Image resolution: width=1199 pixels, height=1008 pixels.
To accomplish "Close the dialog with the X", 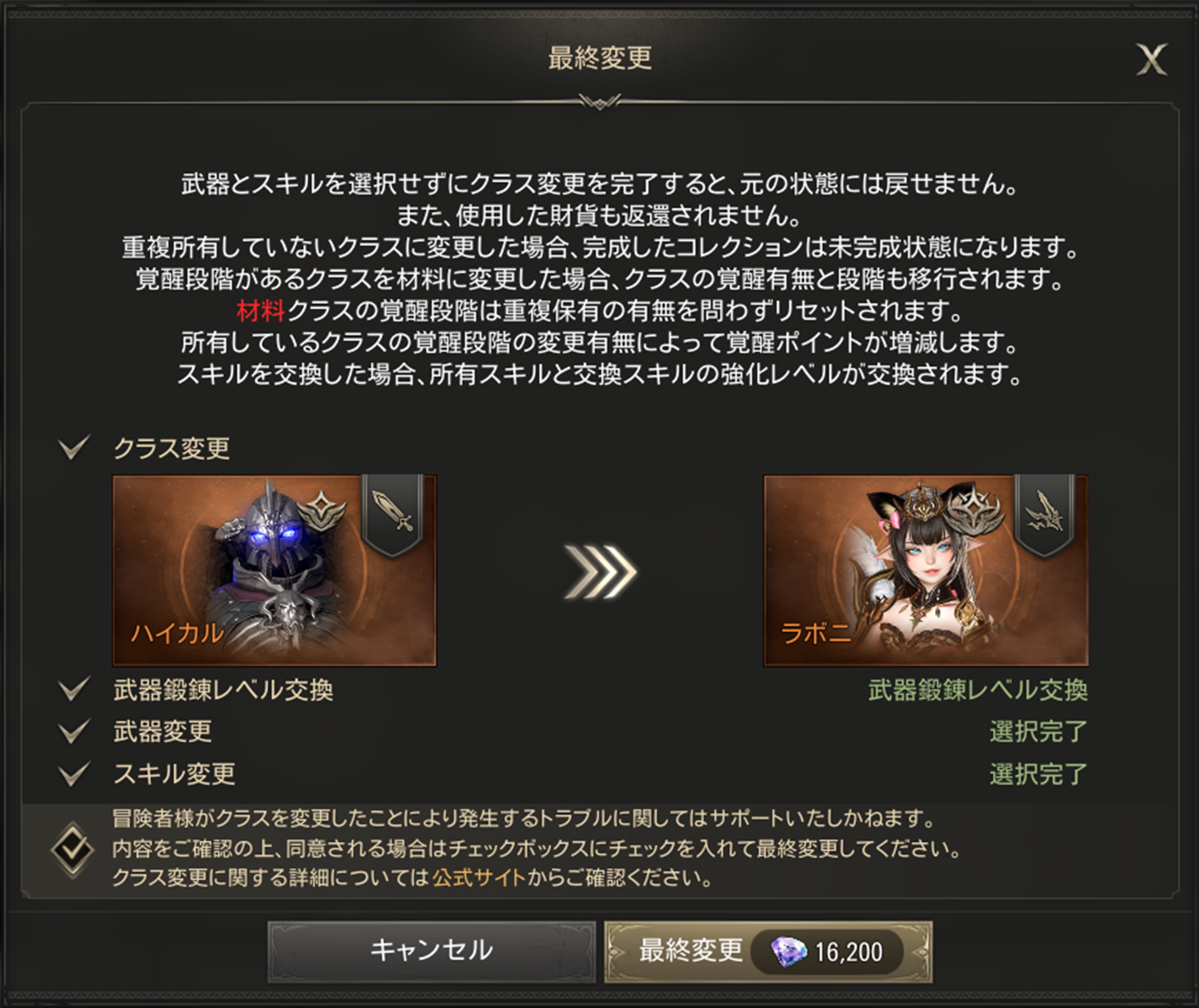I will (x=1151, y=60).
